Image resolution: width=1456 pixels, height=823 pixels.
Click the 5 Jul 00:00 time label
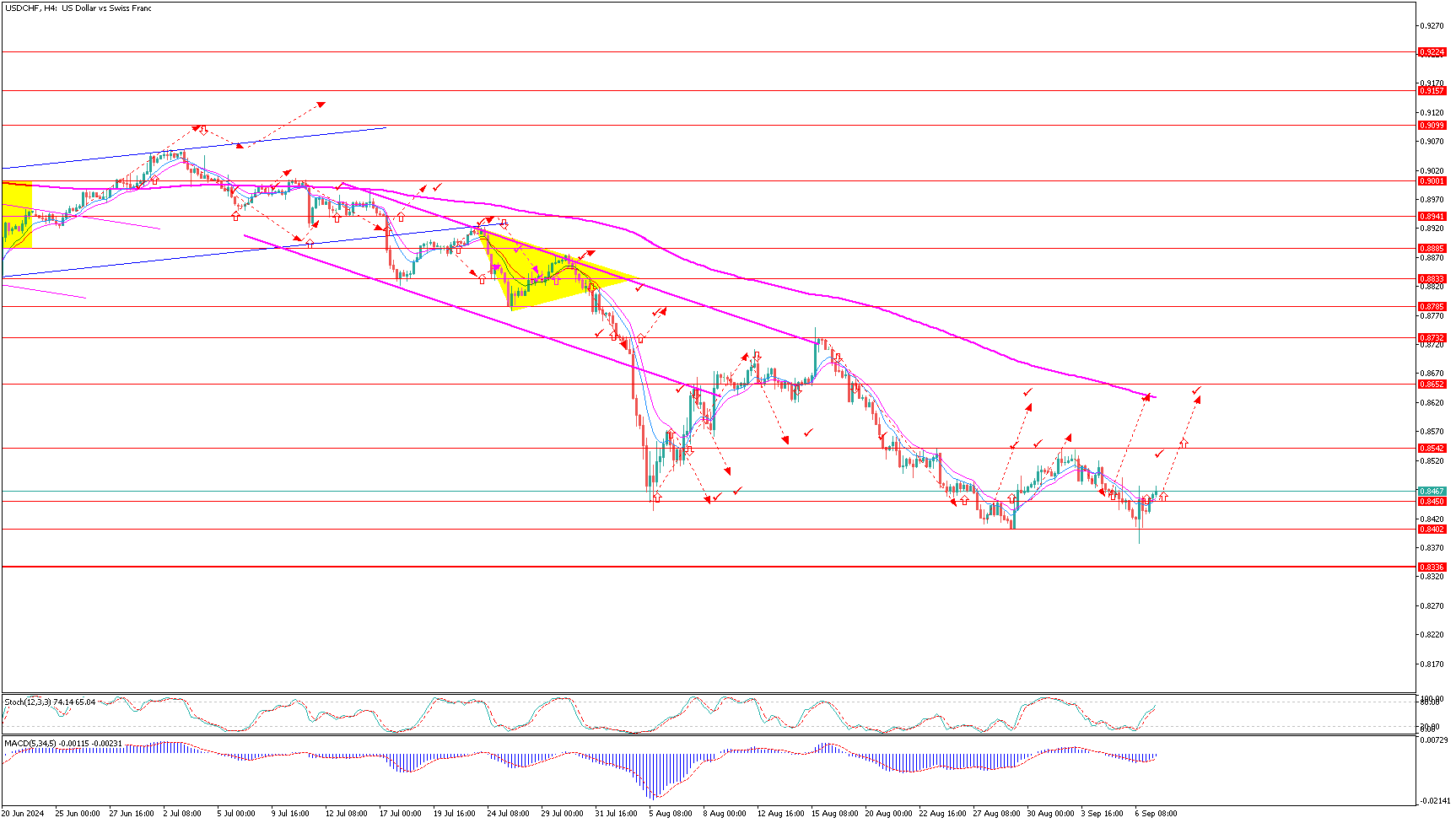coord(236,814)
